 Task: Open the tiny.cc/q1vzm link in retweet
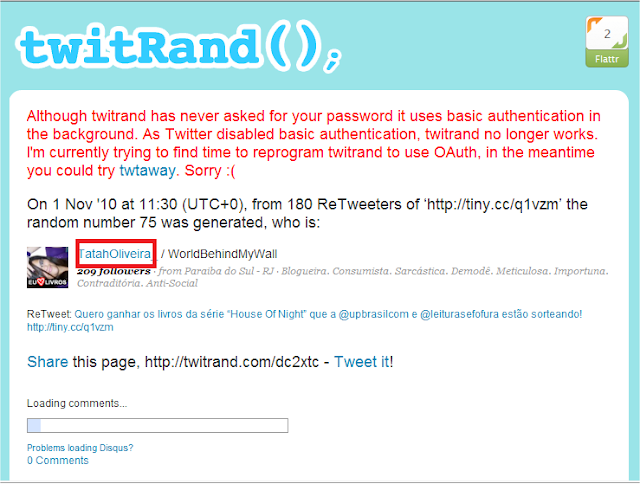(70, 327)
